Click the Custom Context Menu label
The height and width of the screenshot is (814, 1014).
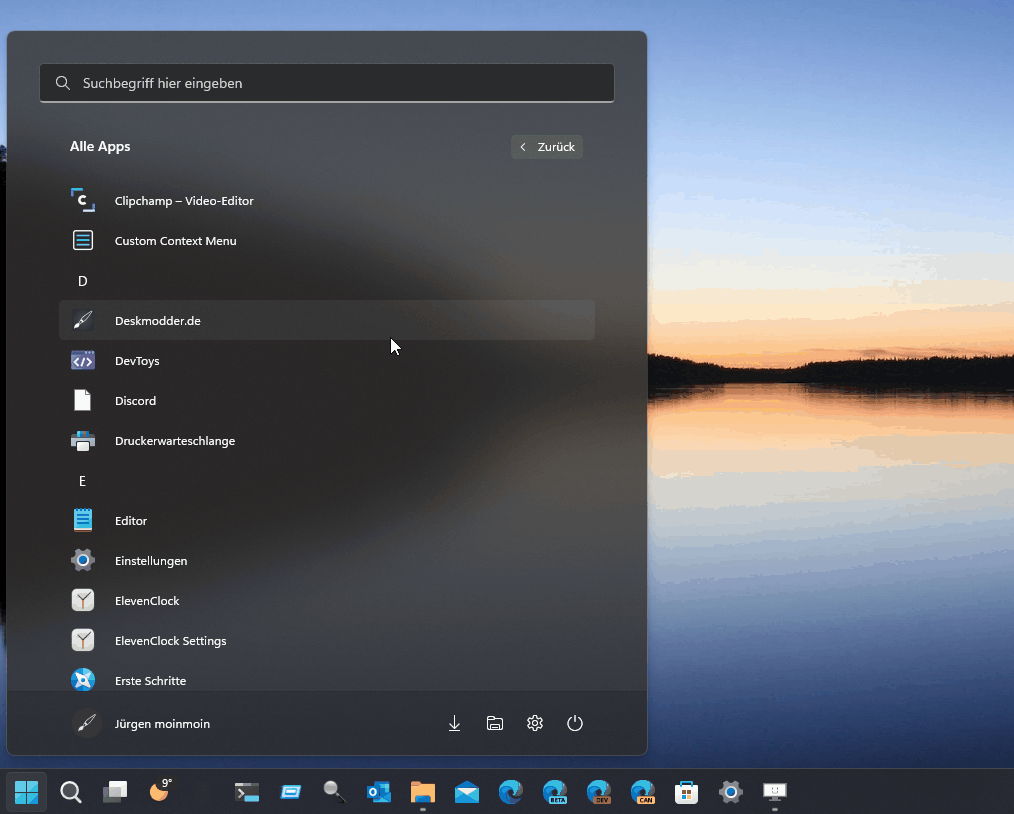pos(176,241)
